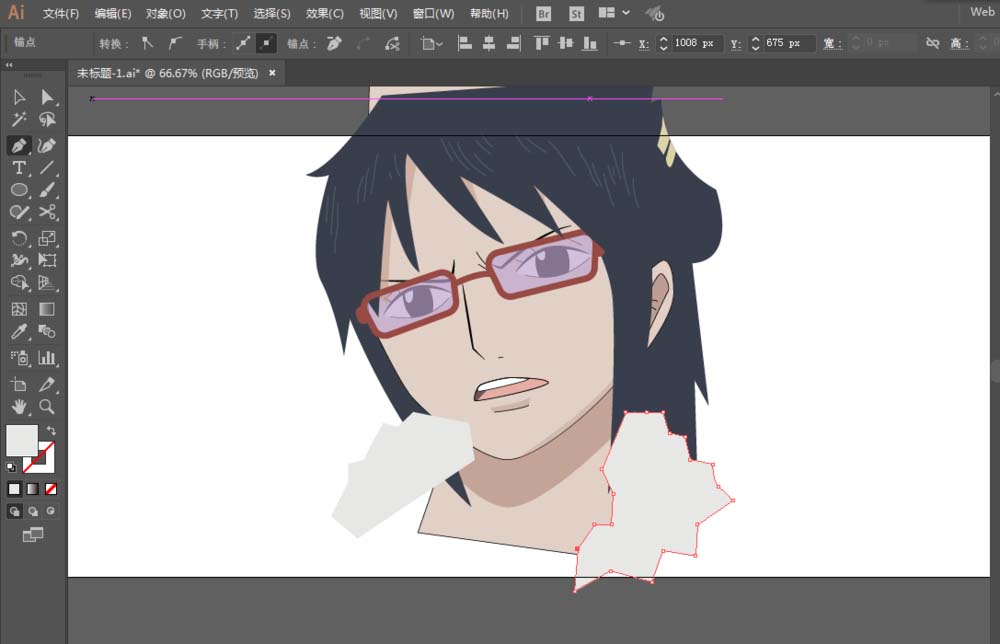
Task: Select the Rotate tool
Action: pyautogui.click(x=19, y=238)
